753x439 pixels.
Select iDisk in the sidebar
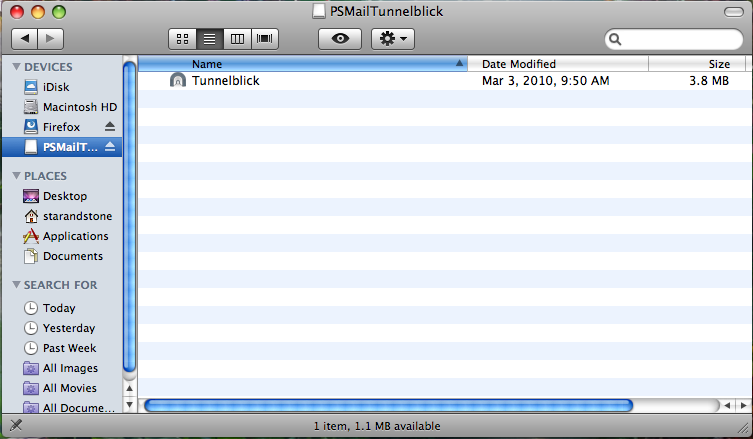(61, 87)
